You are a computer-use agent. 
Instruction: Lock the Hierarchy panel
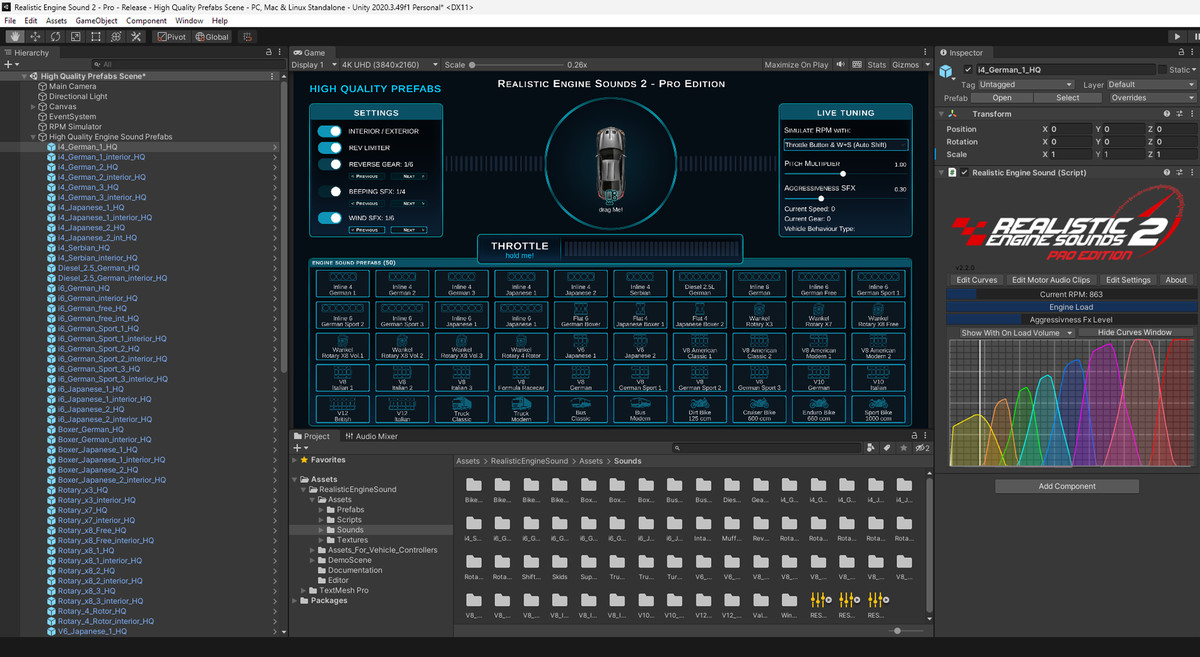click(268, 52)
